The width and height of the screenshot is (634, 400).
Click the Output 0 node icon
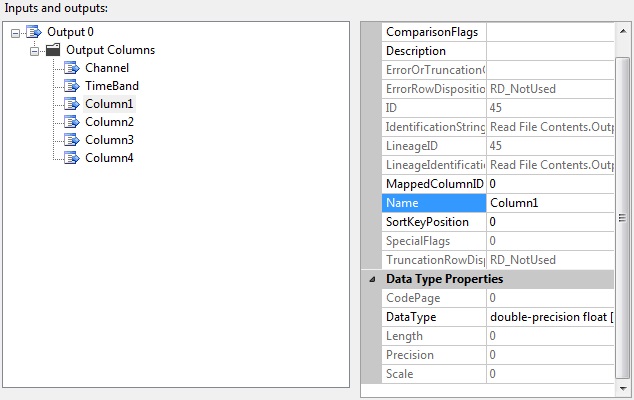click(33, 32)
